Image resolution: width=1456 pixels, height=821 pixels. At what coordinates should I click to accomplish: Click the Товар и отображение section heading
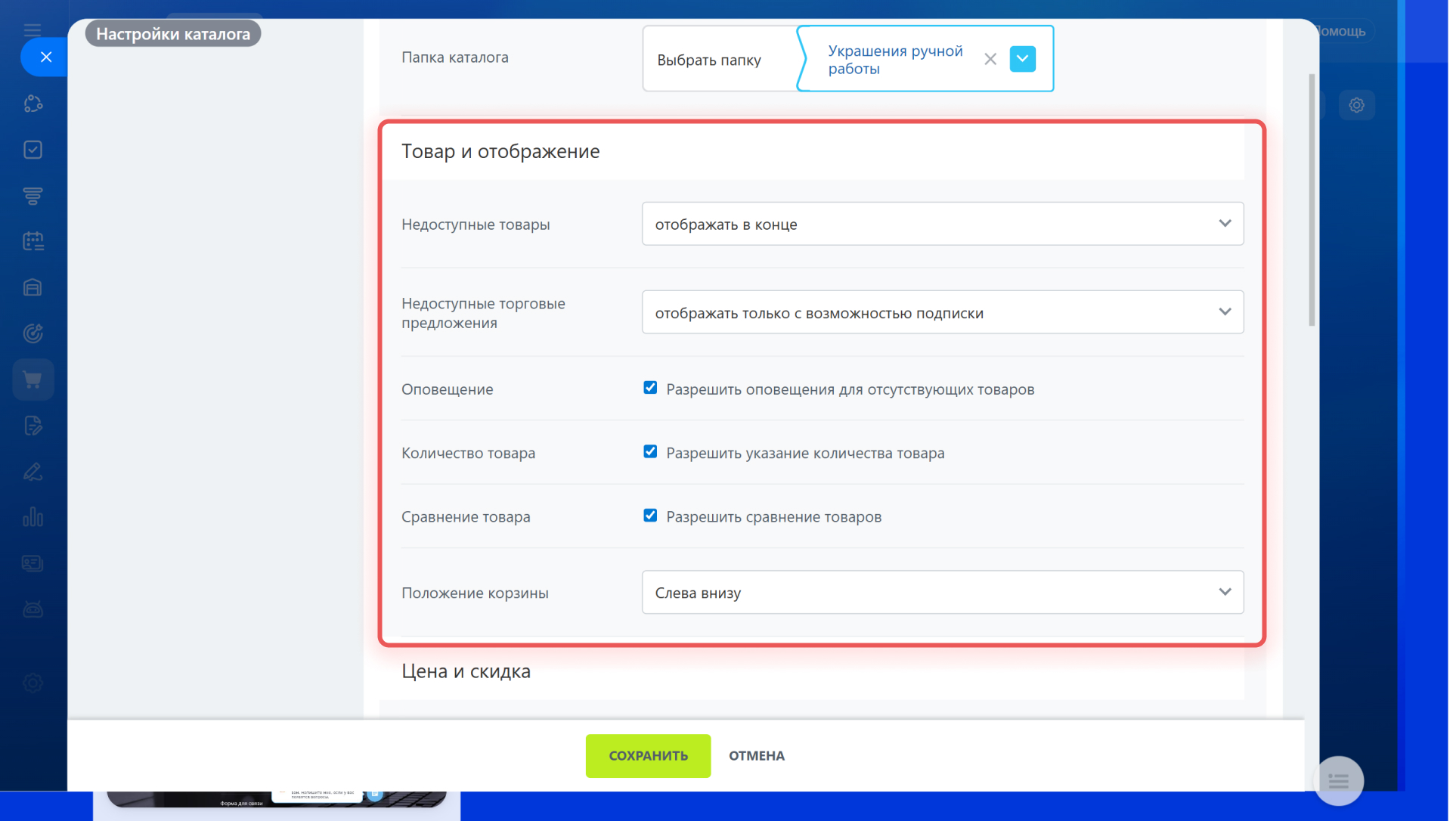(x=500, y=151)
